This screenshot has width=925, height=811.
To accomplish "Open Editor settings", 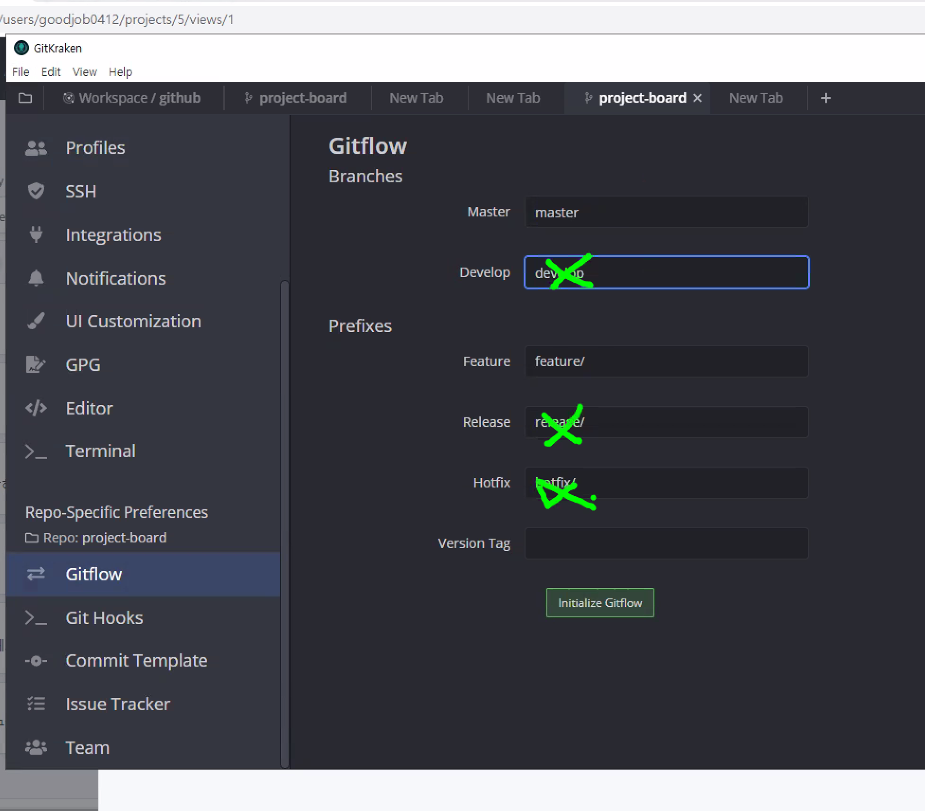I will (143, 408).
